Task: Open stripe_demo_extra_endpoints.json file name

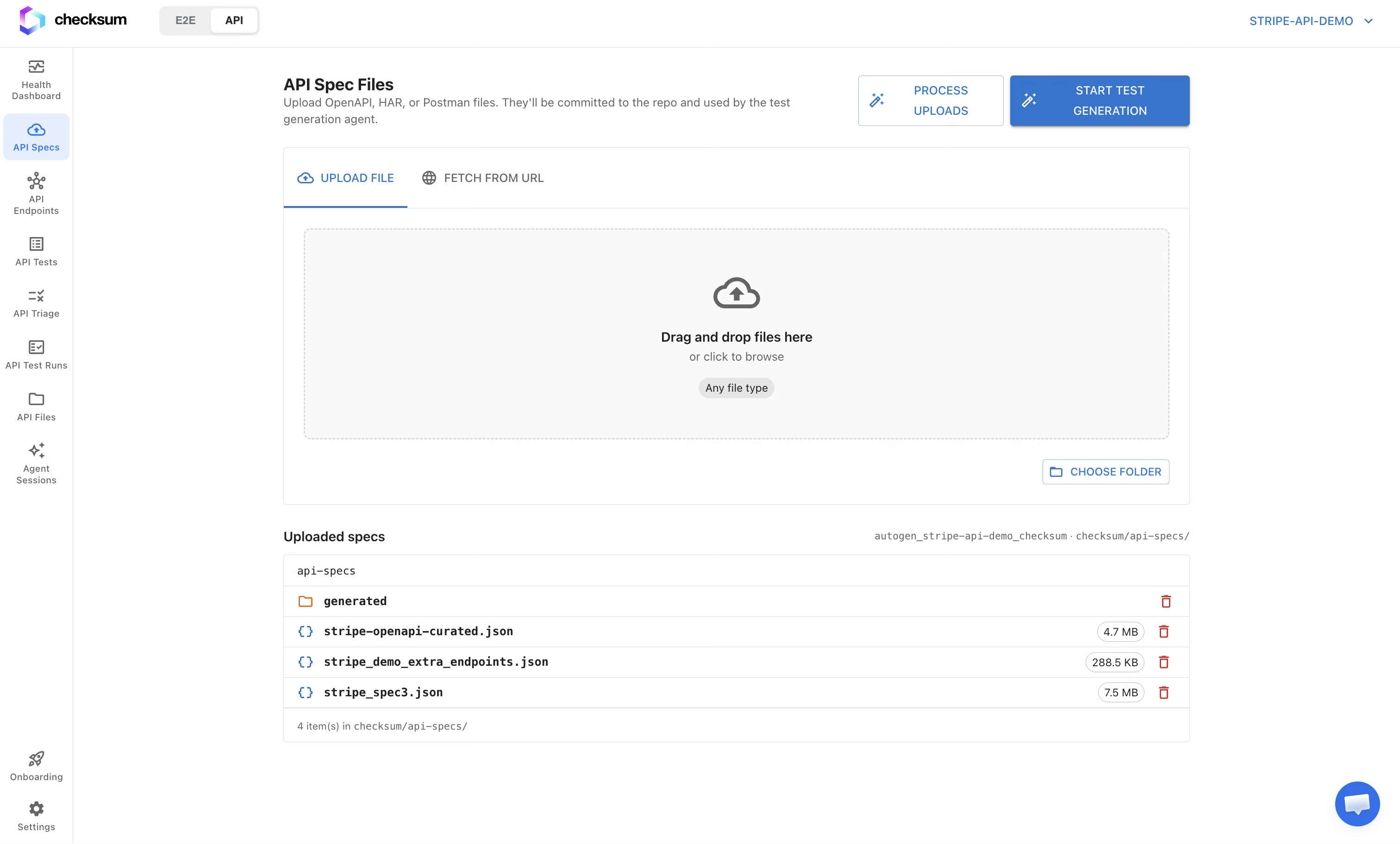Action: (x=436, y=662)
